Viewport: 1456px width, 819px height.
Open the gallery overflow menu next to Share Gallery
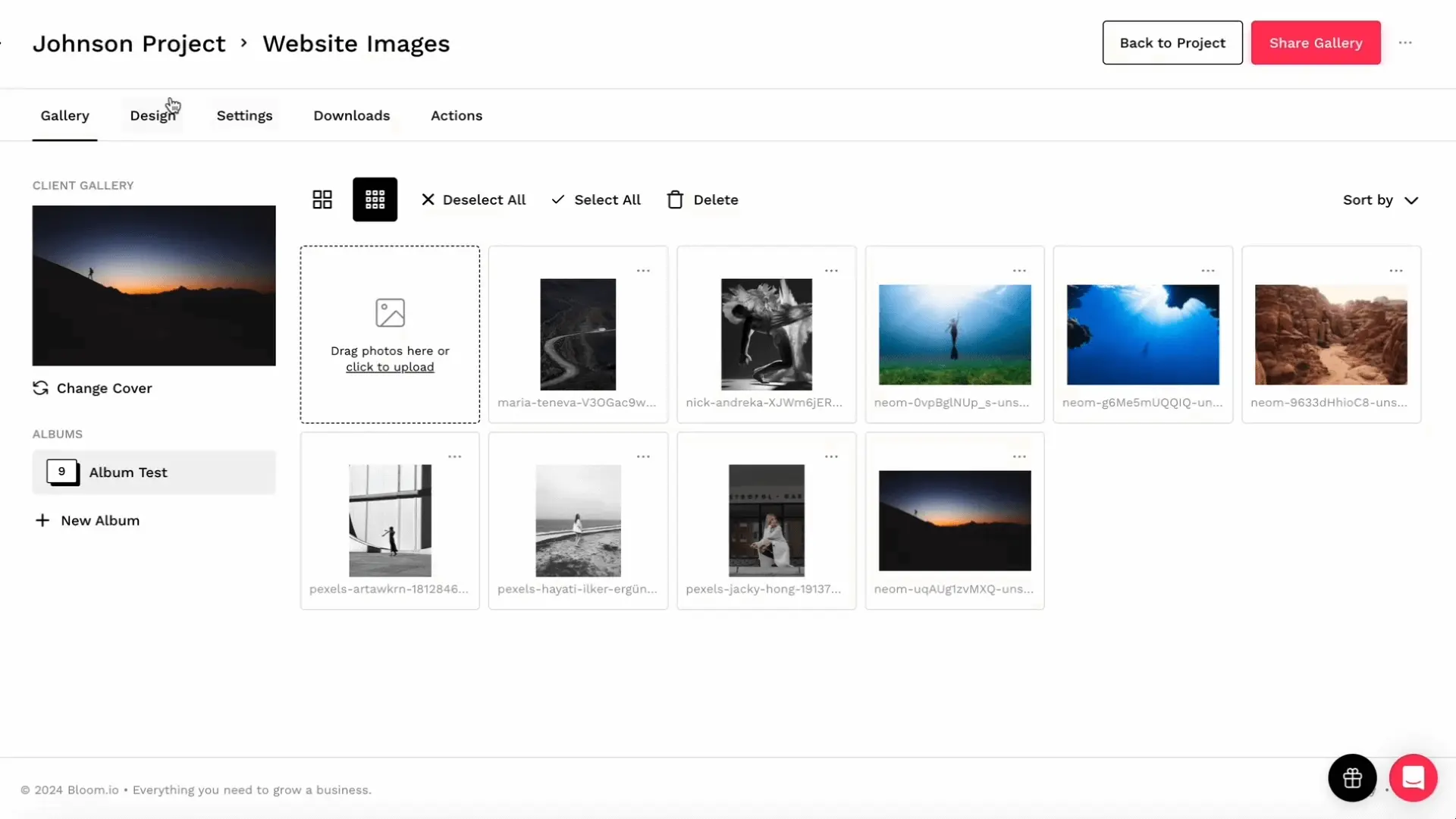[1407, 42]
